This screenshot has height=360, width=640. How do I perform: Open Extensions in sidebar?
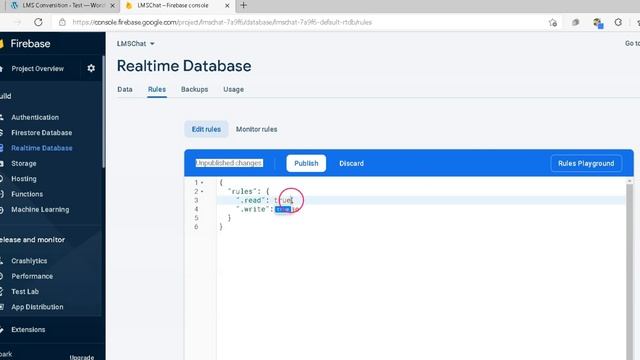pos(28,329)
